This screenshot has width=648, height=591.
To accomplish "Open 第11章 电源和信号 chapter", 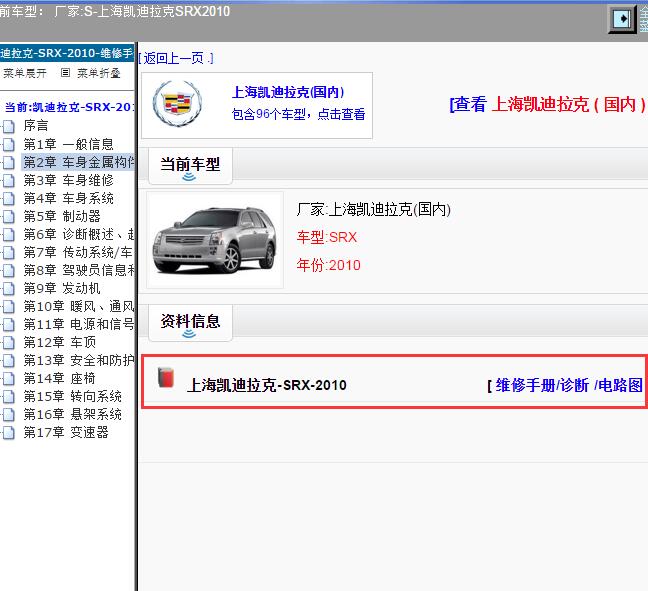I will pyautogui.click(x=79, y=324).
